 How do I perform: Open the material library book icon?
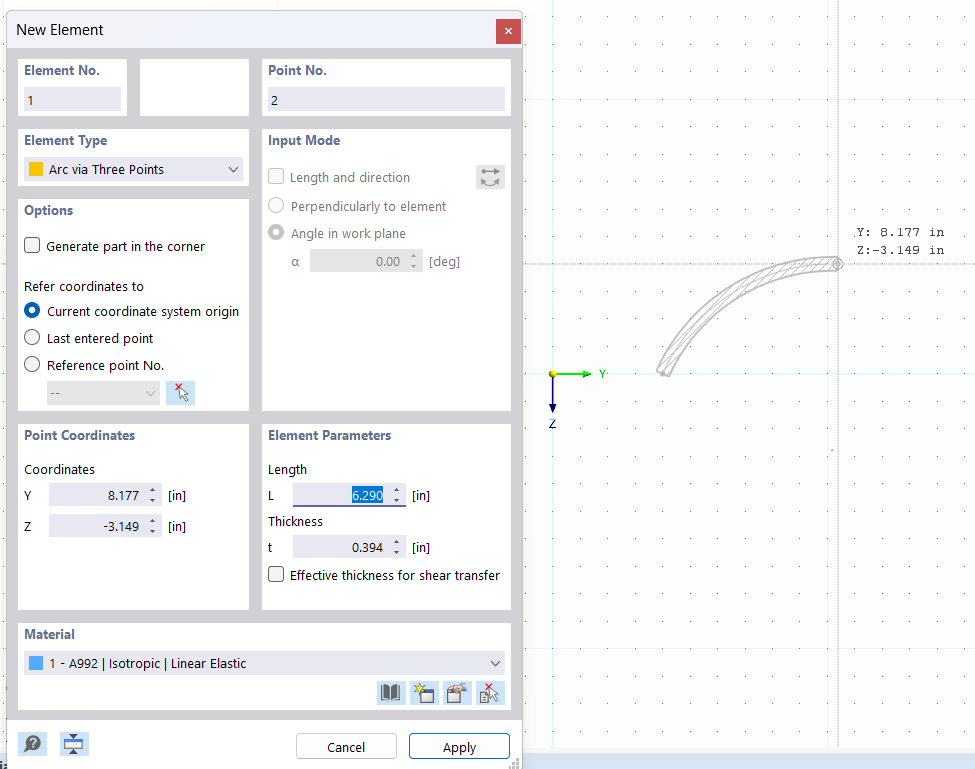[x=391, y=692]
